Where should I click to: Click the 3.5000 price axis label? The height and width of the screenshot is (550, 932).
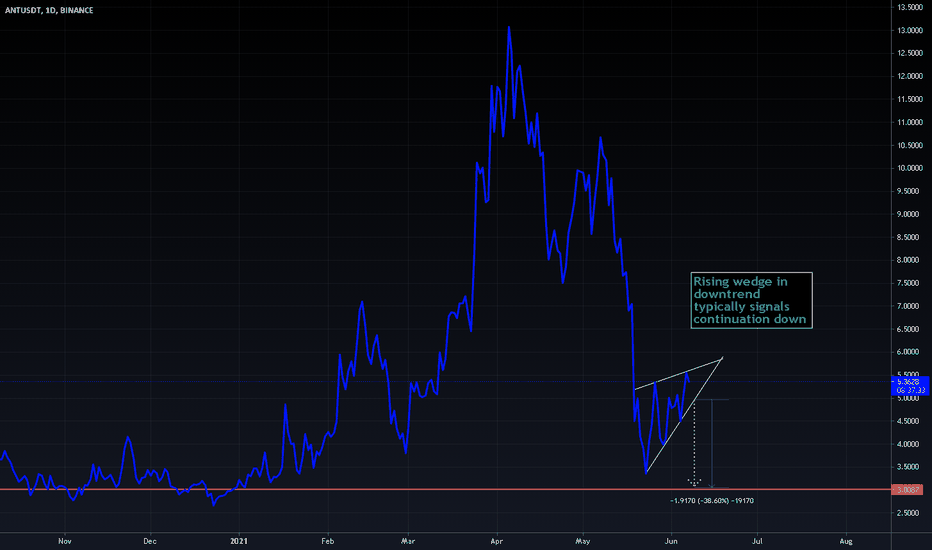click(x=910, y=467)
